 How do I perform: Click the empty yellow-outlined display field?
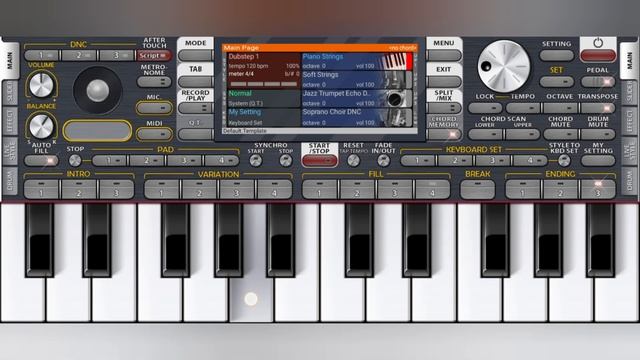click(98, 131)
